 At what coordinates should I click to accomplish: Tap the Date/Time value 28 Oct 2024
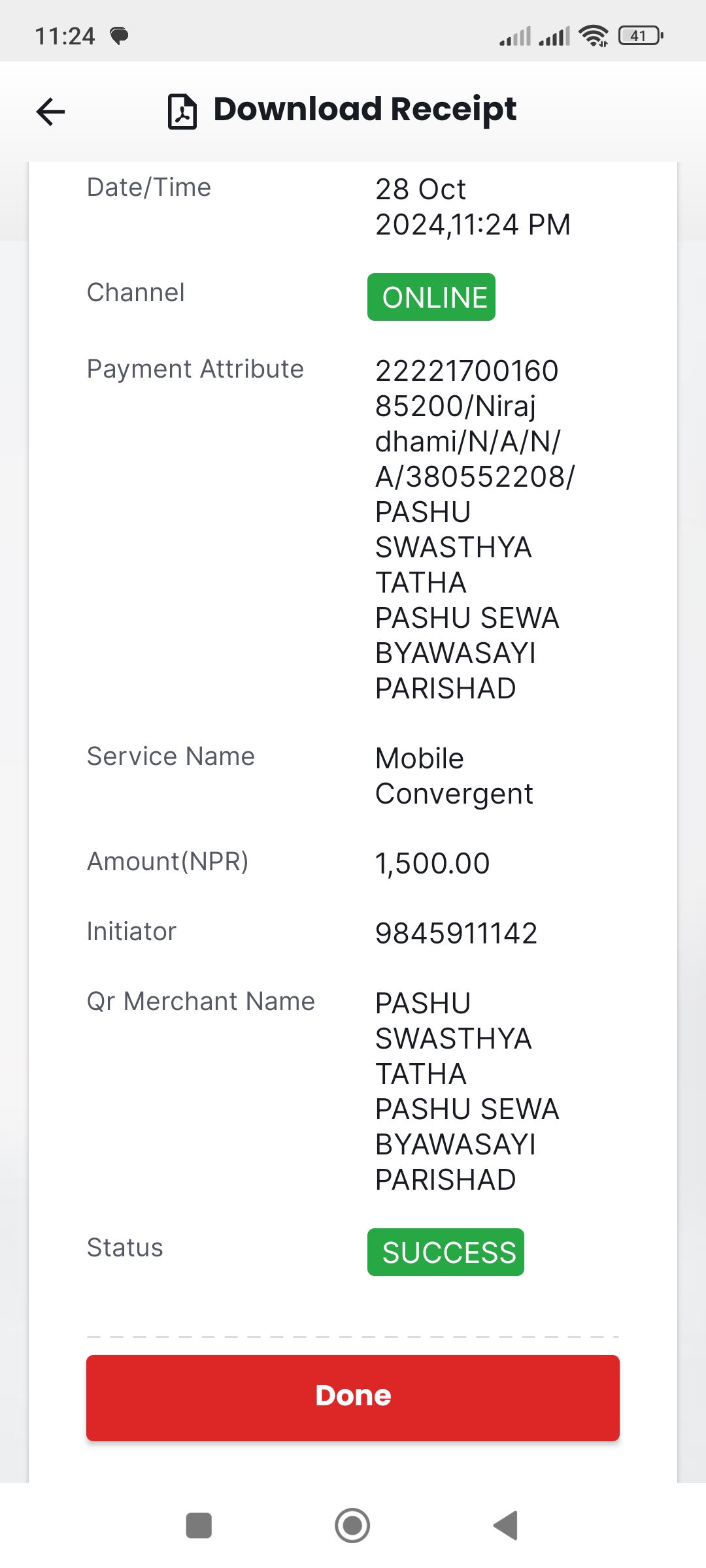coord(473,207)
